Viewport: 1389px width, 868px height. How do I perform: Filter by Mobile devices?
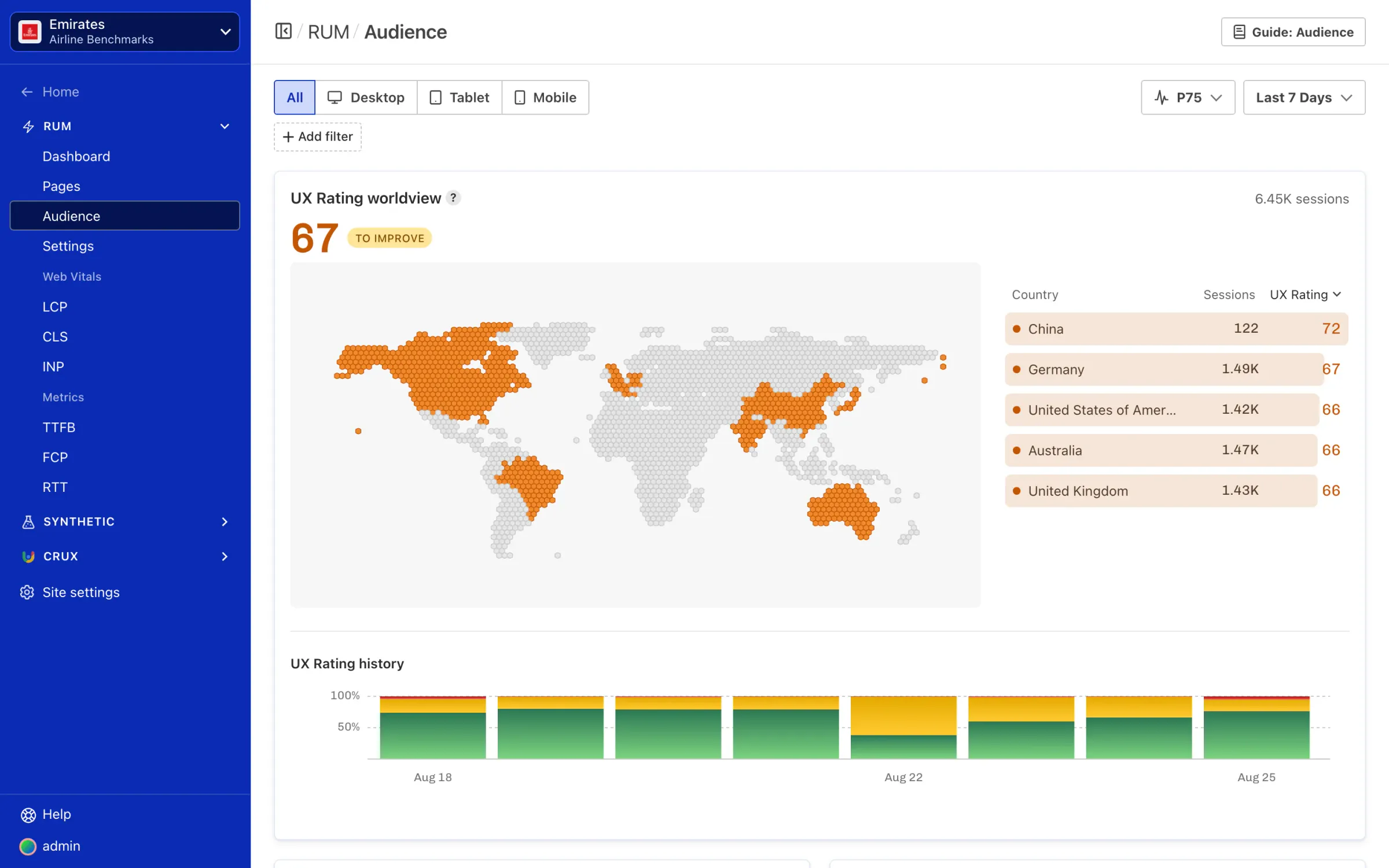click(x=545, y=97)
